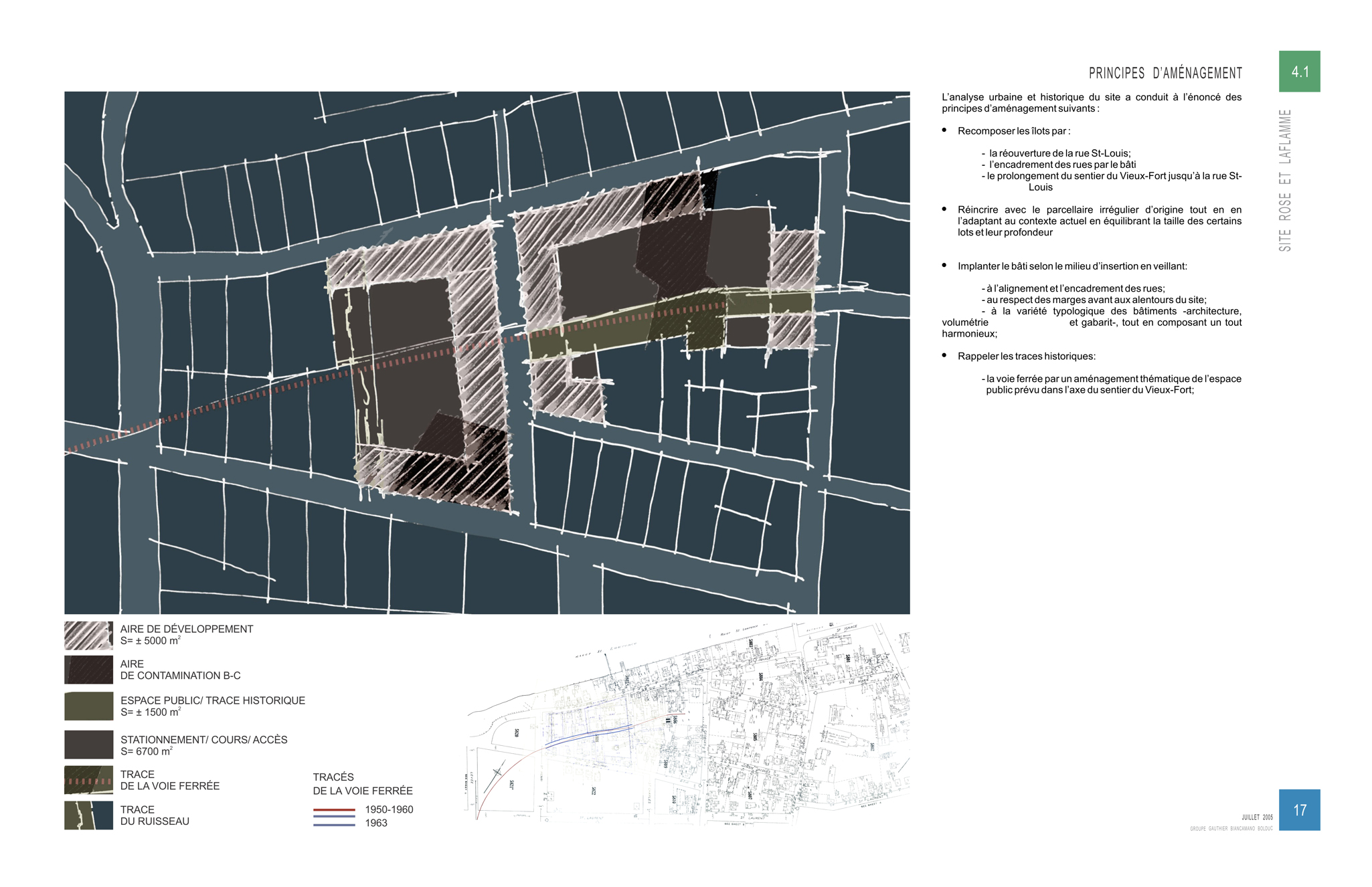Image resolution: width=1372 pixels, height=887 pixels.
Task: Click the Stationnement/Cours/Accès legend swatch
Action: [x=88, y=745]
